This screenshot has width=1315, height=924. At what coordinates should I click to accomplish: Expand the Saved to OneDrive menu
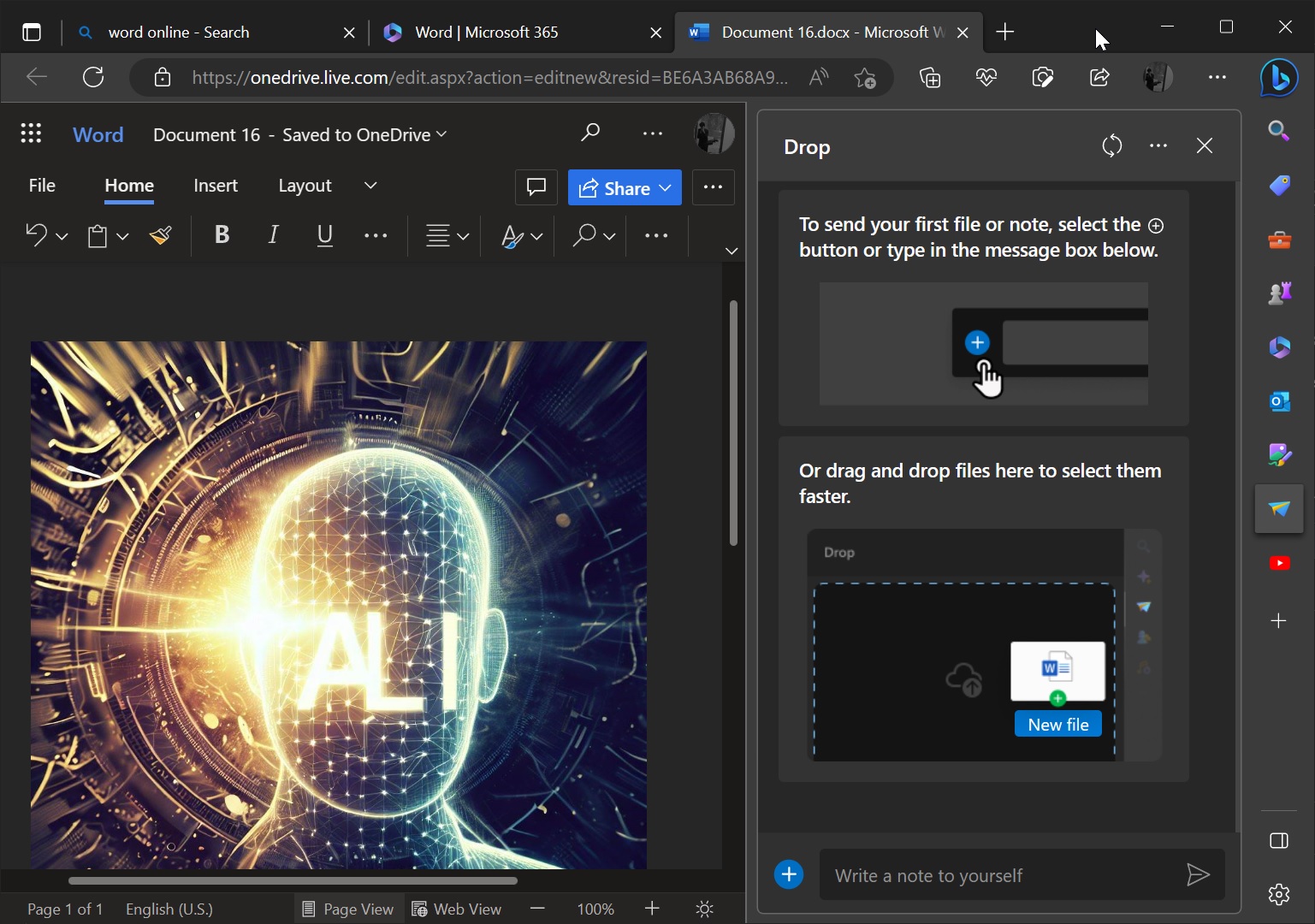[x=441, y=134]
